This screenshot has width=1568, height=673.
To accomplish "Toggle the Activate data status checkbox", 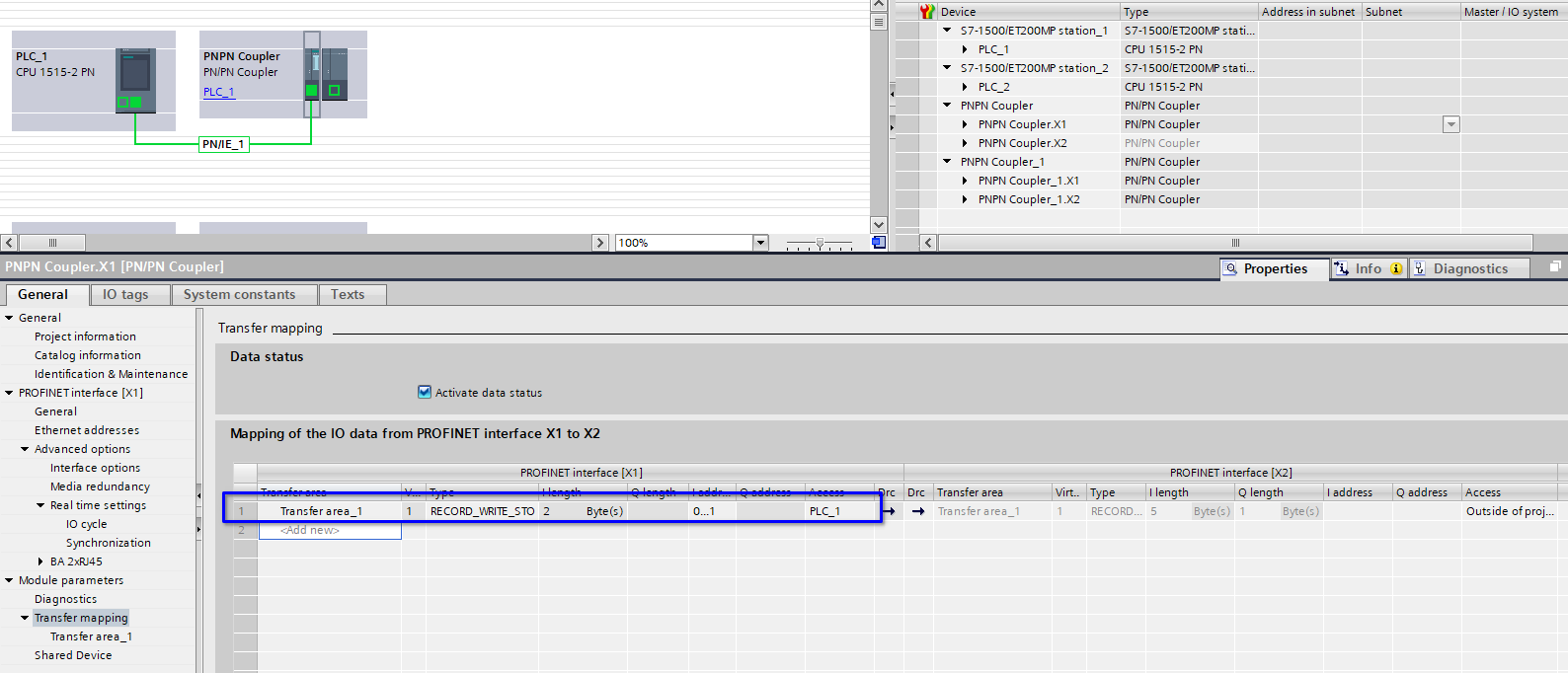I will point(425,392).
